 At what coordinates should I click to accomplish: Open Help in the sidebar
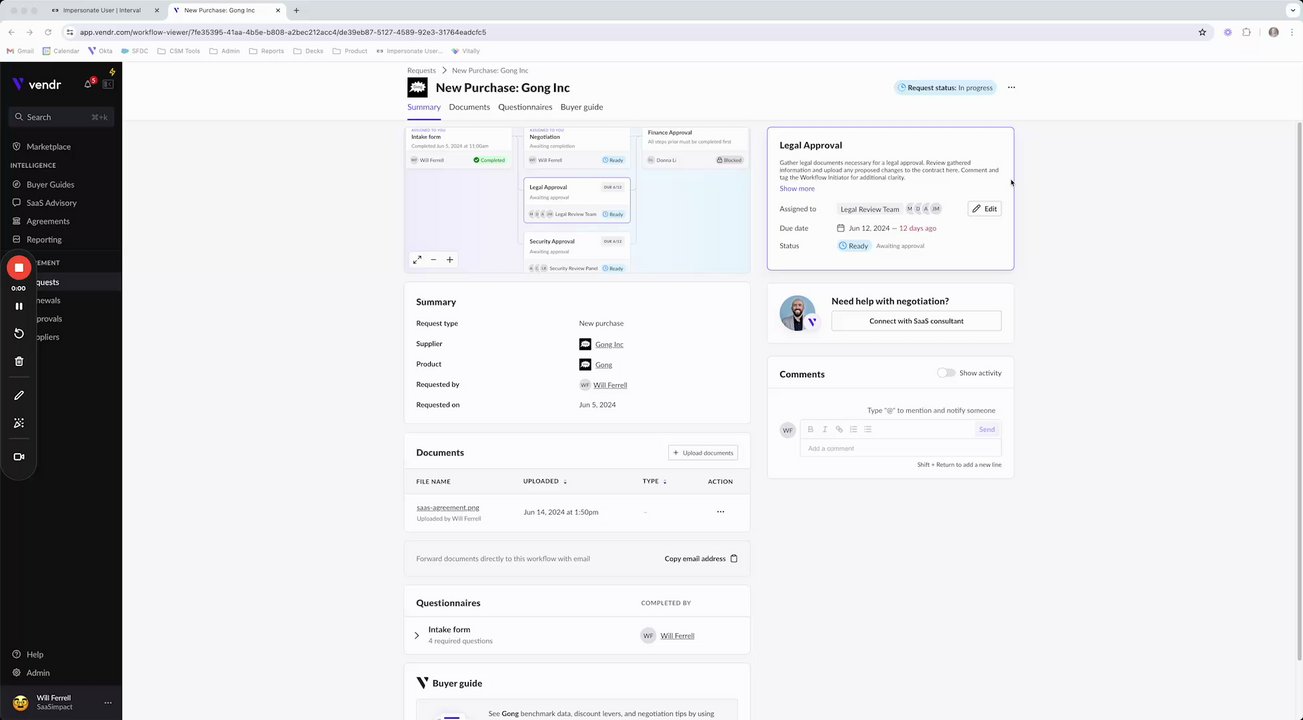pos(34,654)
